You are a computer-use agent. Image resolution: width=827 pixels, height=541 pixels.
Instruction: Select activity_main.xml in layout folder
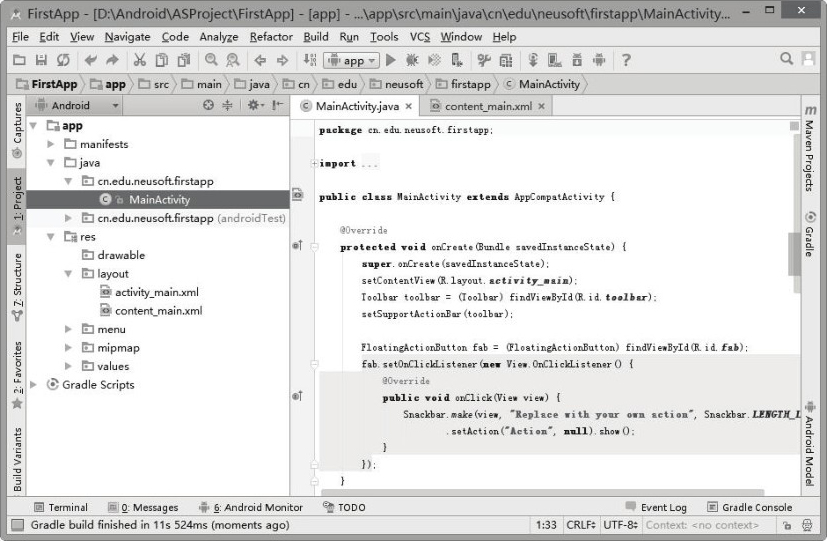point(156,292)
